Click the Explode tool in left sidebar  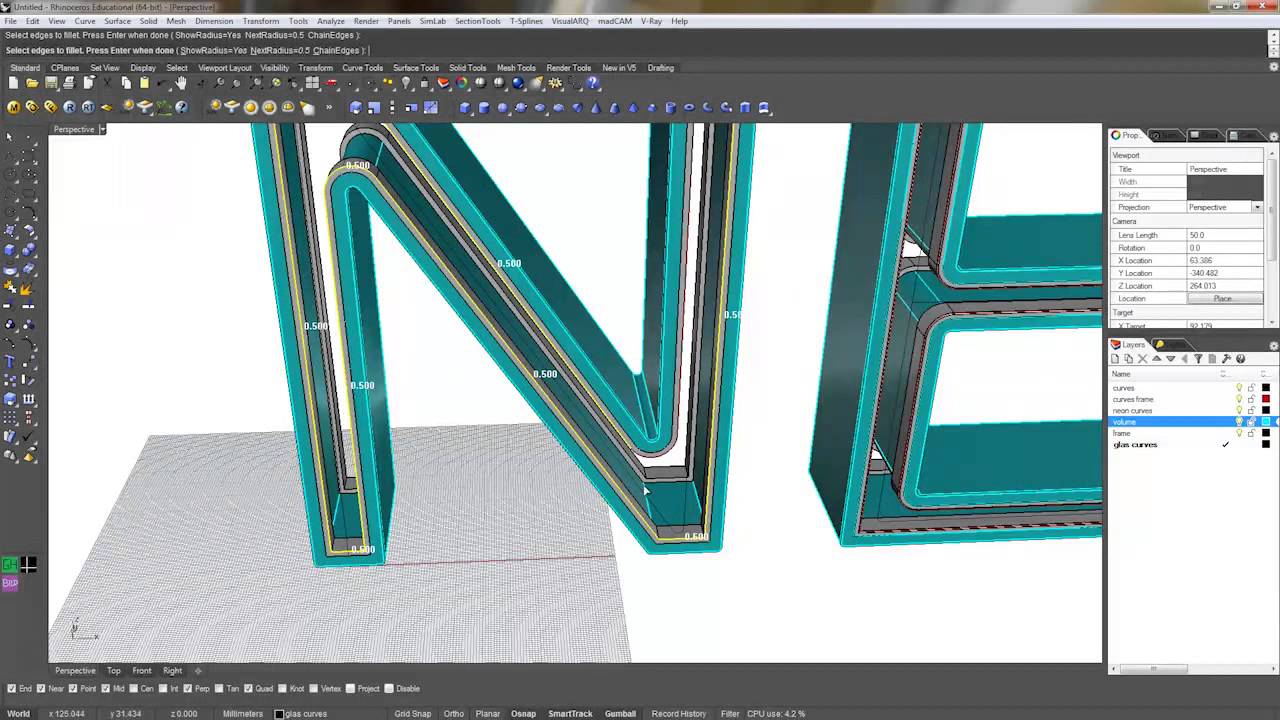pyautogui.click(x=27, y=289)
